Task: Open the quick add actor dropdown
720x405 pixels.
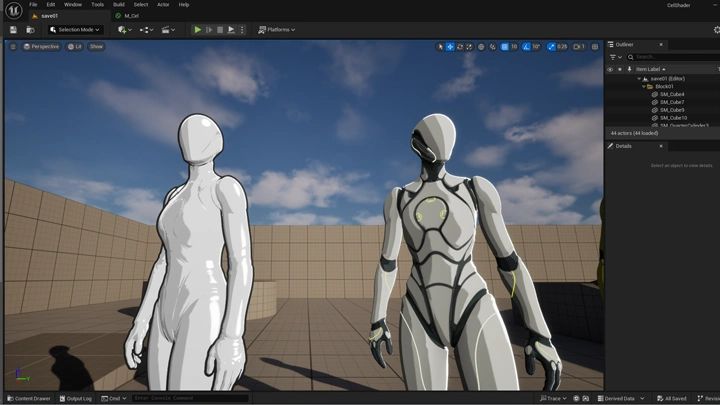Action: 124,30
